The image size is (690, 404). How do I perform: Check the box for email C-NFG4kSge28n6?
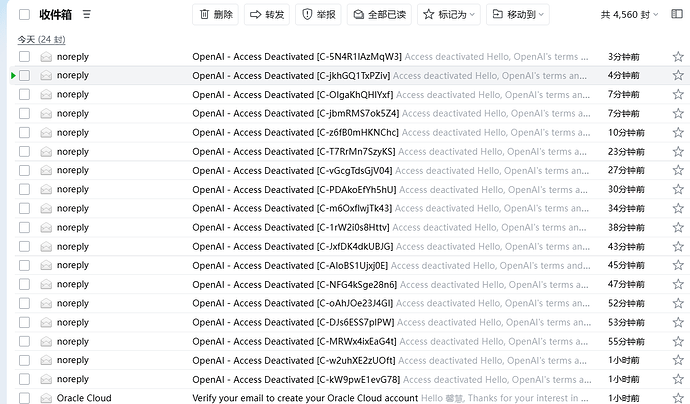point(25,285)
